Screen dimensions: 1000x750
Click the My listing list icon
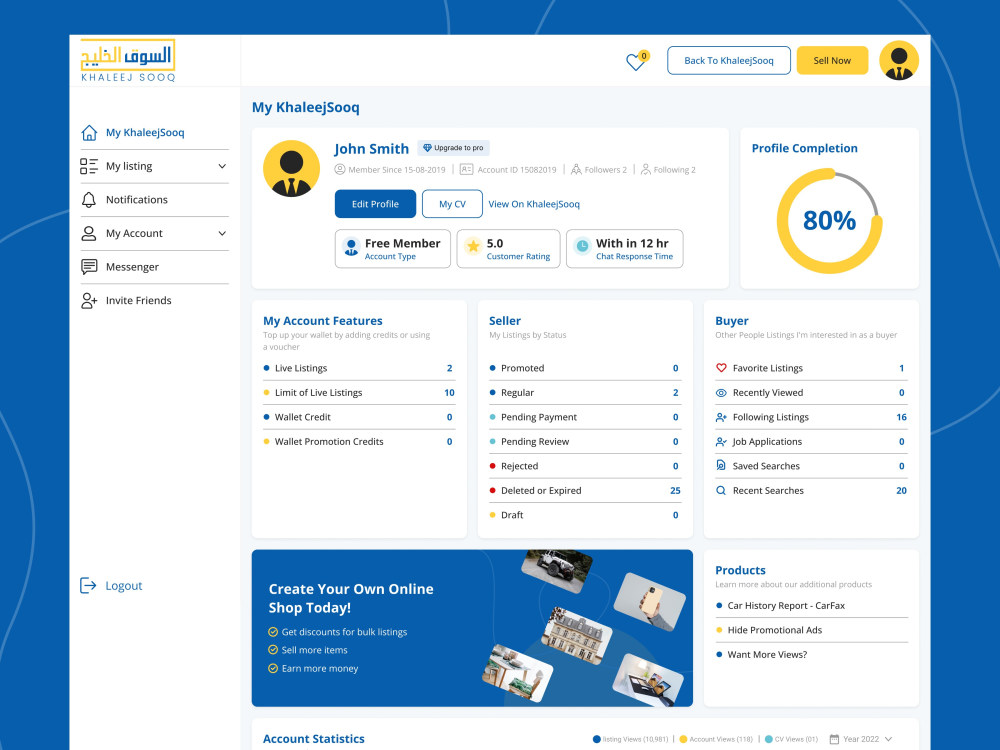tap(89, 166)
